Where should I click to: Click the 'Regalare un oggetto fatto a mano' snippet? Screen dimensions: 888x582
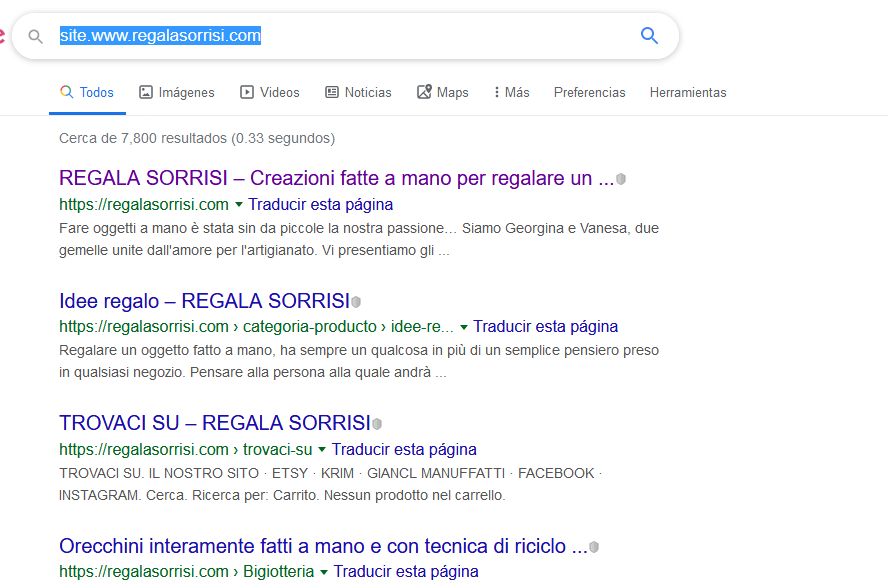point(358,361)
